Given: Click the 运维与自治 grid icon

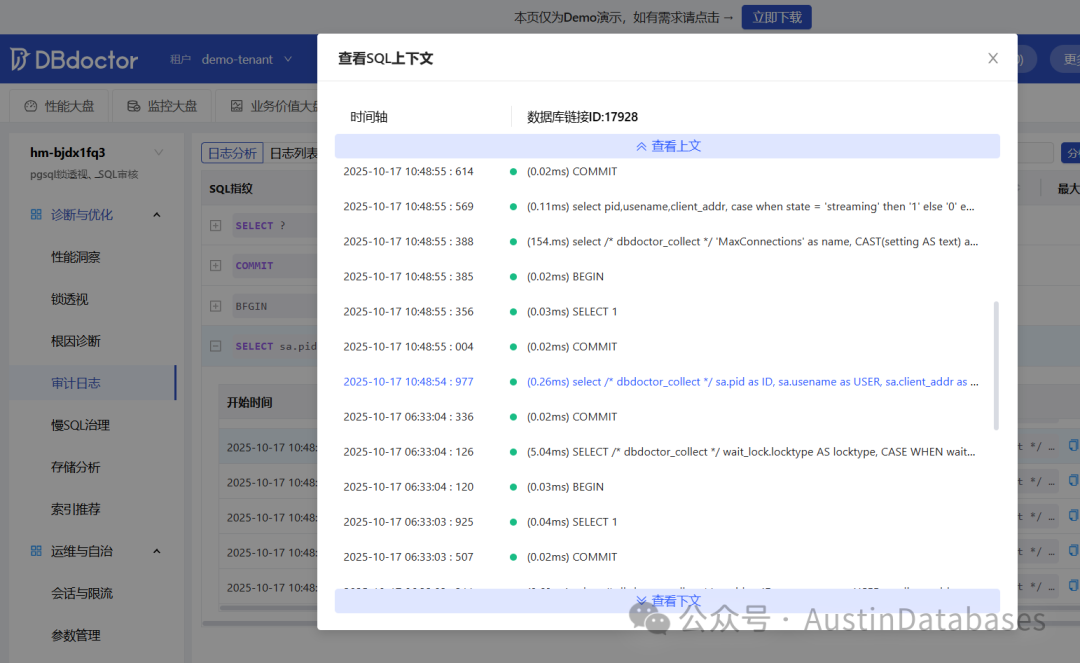Looking at the screenshot, I should point(36,551).
